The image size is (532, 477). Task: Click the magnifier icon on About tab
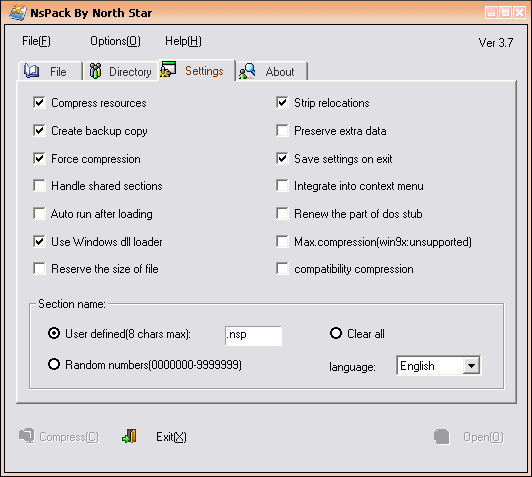247,71
